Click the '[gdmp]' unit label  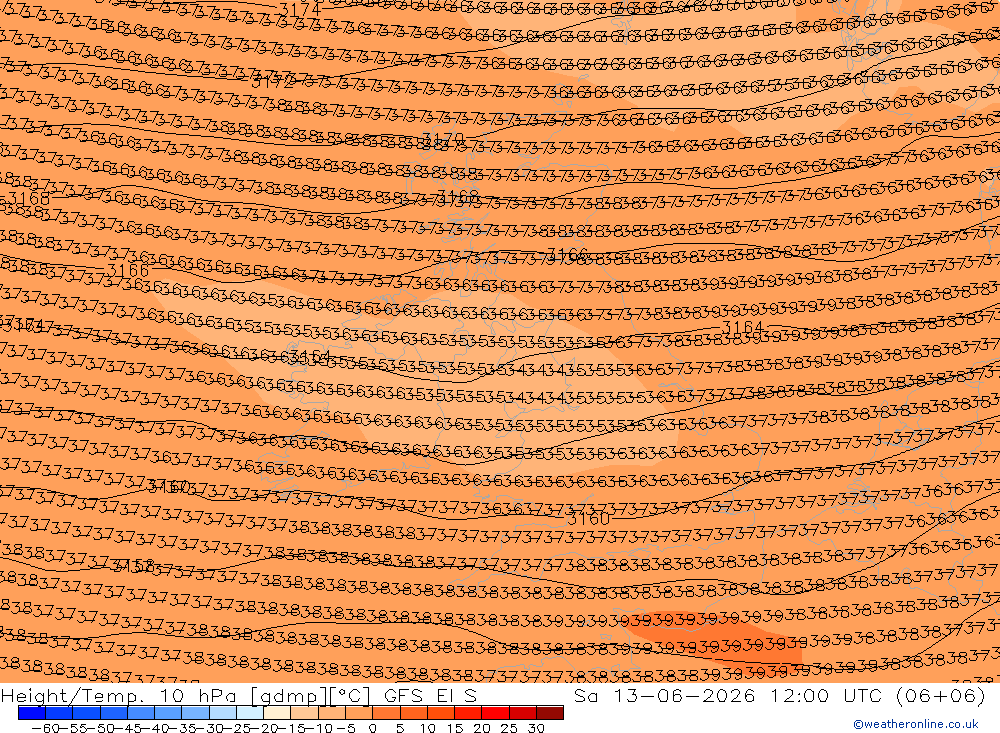pos(290,696)
